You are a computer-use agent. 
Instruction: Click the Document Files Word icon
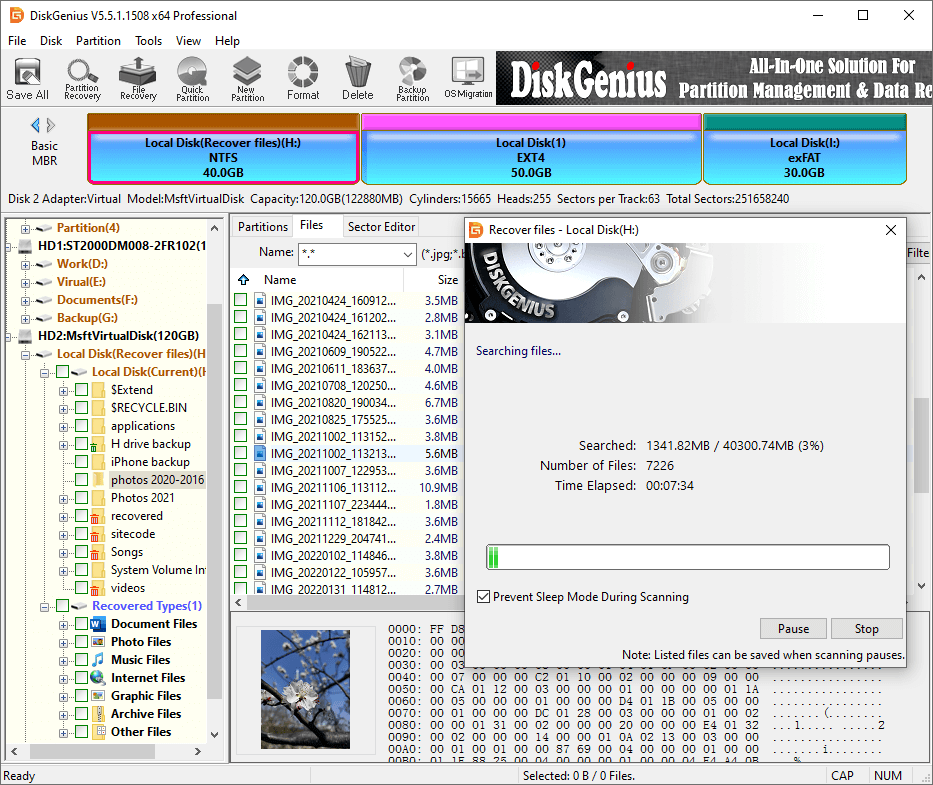(x=98, y=624)
